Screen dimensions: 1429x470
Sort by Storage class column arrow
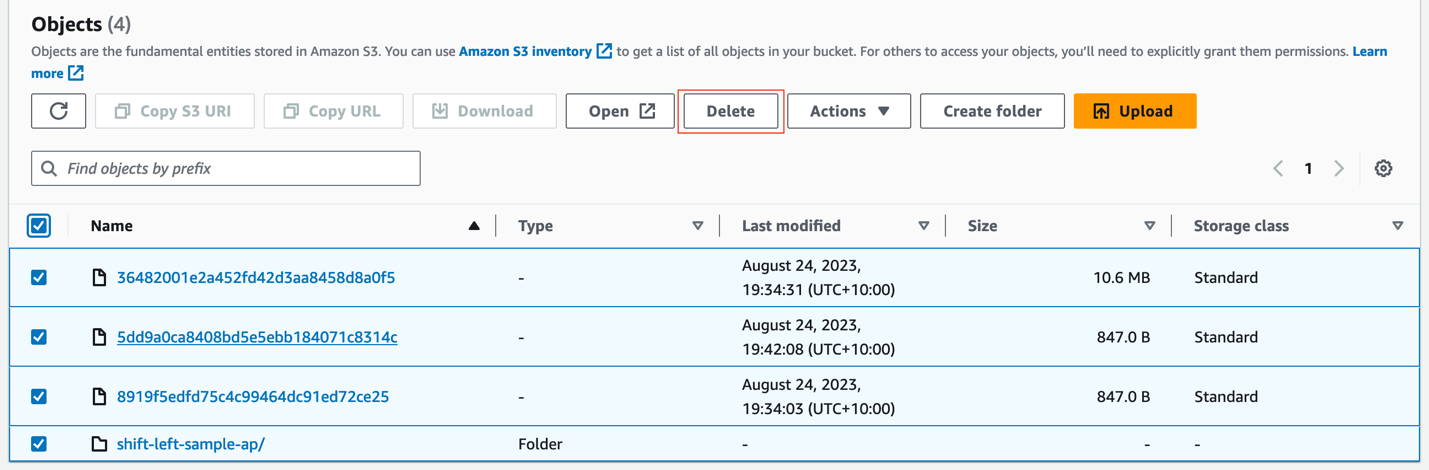[x=1398, y=226]
